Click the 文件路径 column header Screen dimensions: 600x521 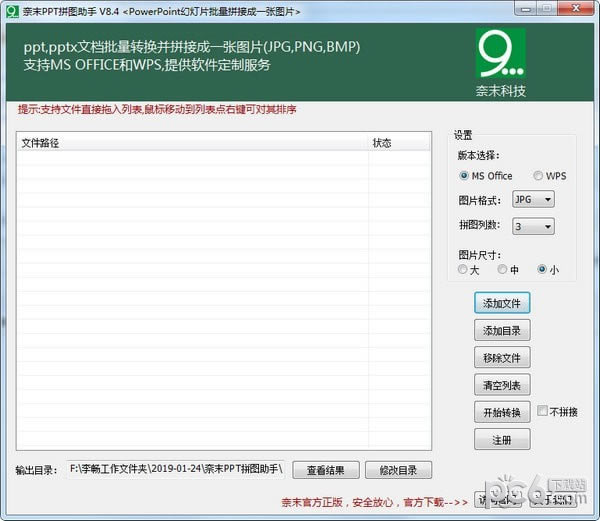192,143
